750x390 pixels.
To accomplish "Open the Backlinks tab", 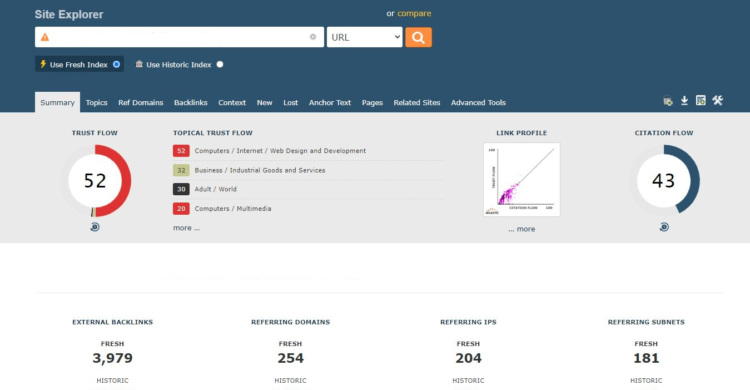I will coord(191,102).
